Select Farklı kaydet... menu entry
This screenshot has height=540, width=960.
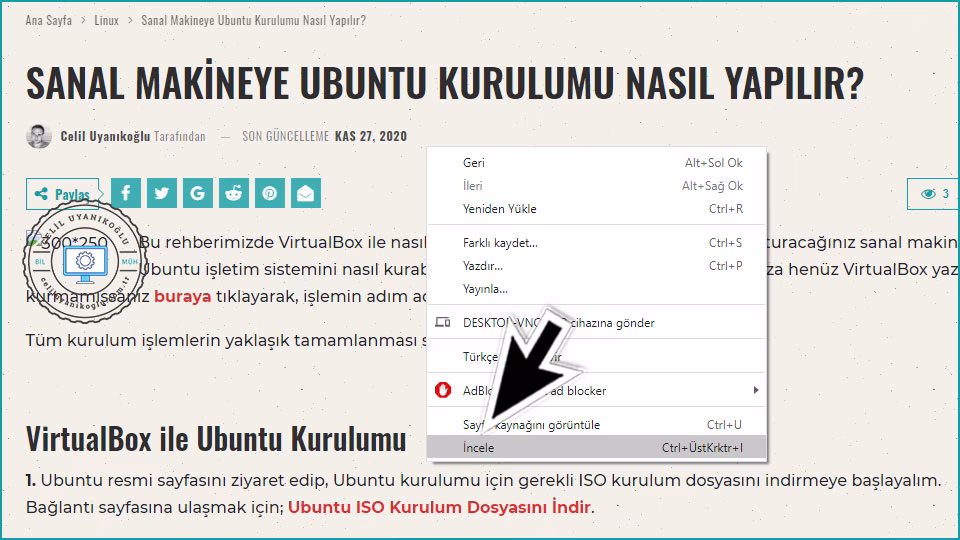click(597, 243)
